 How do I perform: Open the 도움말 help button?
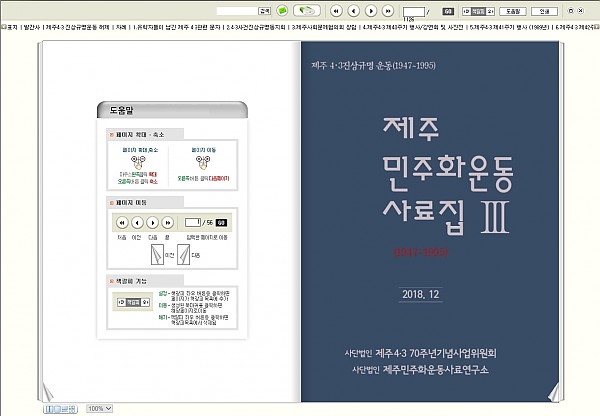(x=513, y=11)
